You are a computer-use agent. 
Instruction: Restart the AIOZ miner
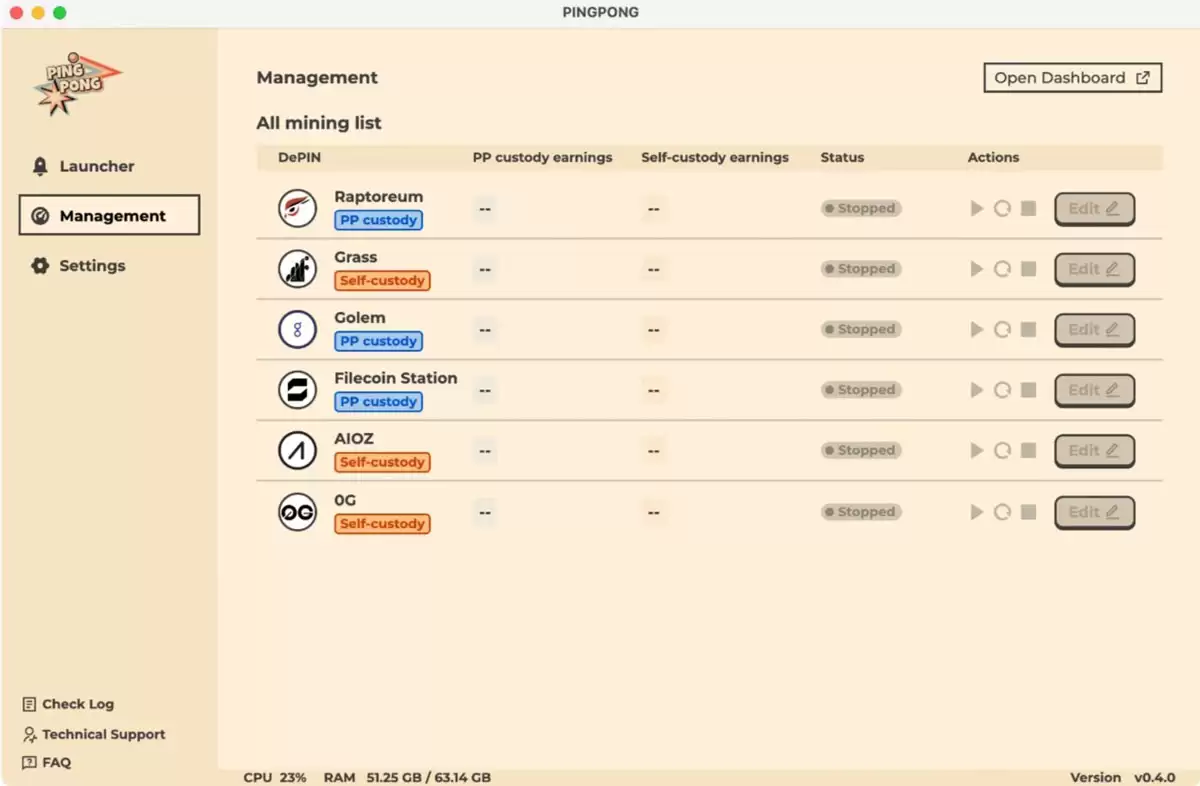pos(1002,451)
